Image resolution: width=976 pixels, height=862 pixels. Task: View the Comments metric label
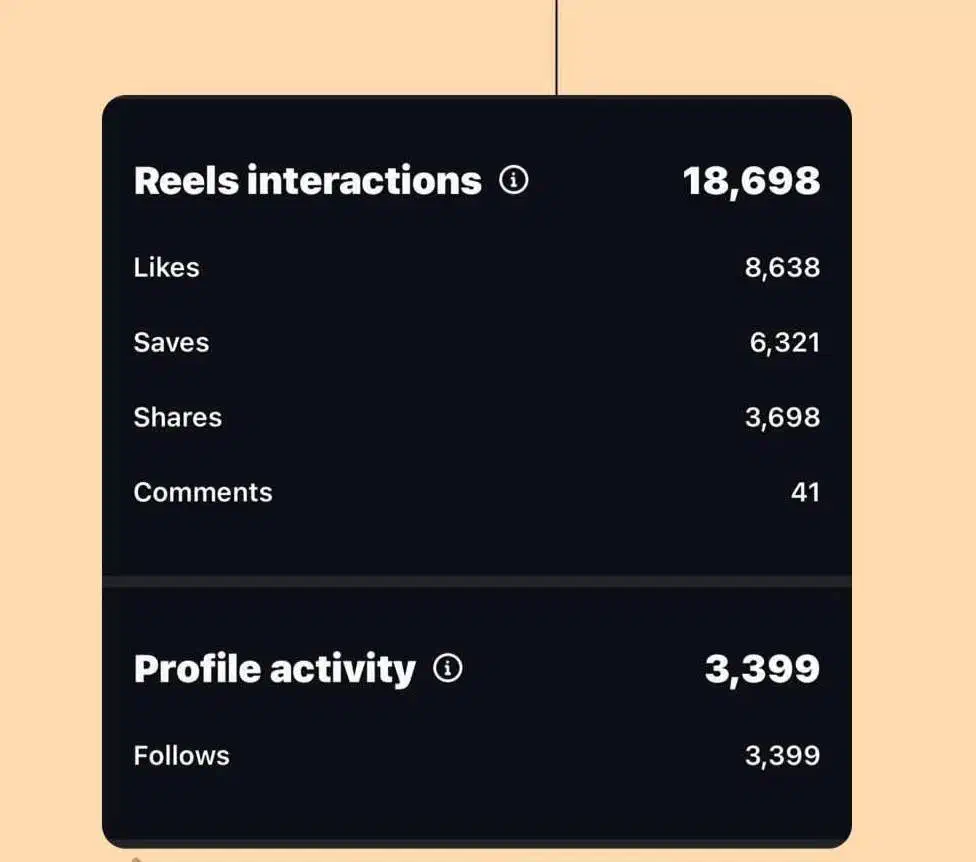tap(202, 492)
